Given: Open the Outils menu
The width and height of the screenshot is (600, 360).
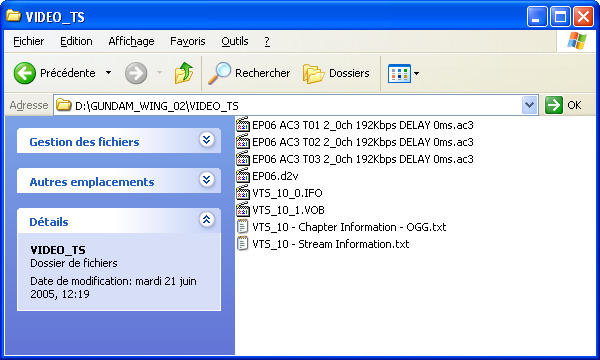Looking at the screenshot, I should coord(235,41).
